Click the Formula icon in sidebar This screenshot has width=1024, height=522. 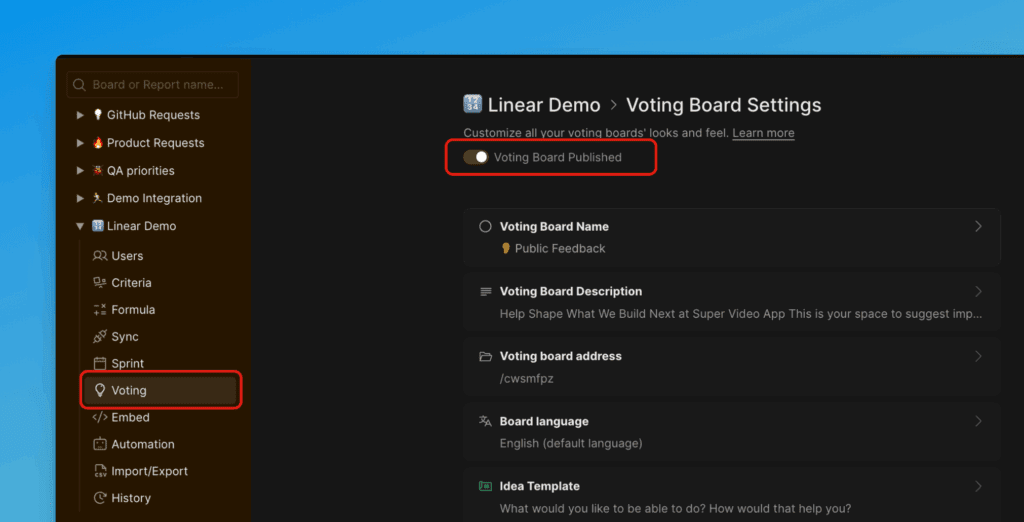tap(99, 310)
